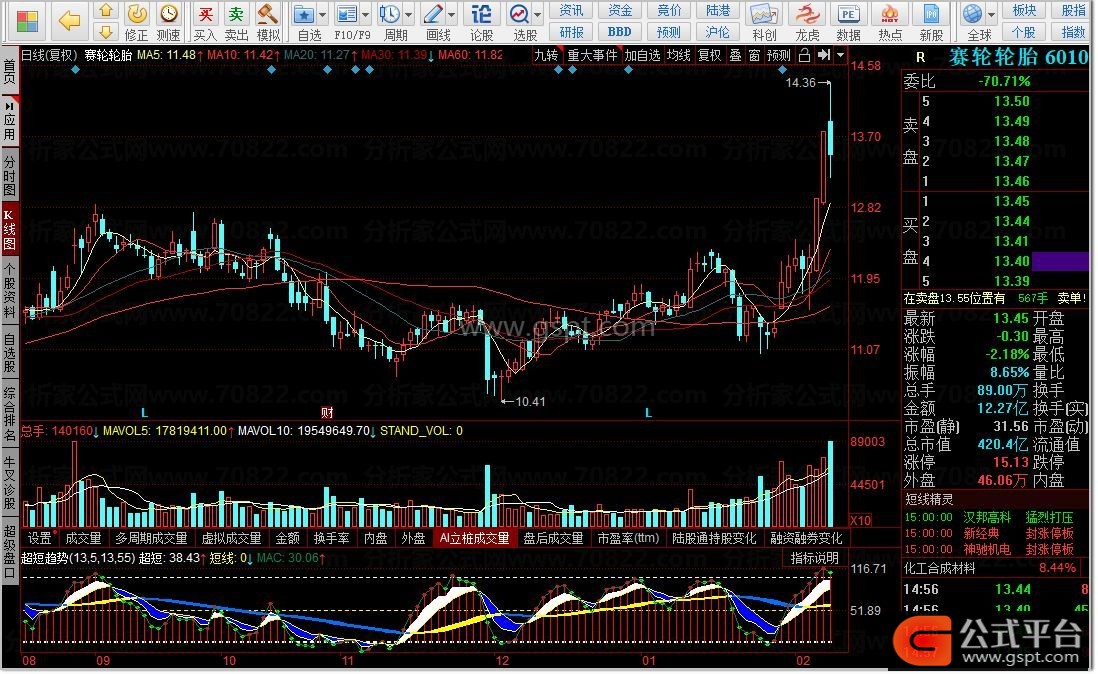The height and width of the screenshot is (674, 1098).
Task: Click sell level 5 price 13.50
Action: (1012, 101)
